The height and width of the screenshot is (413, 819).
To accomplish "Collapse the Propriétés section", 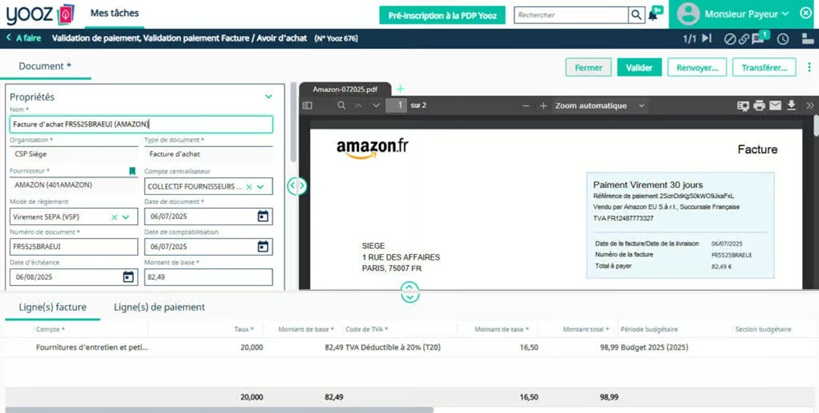I will [268, 97].
